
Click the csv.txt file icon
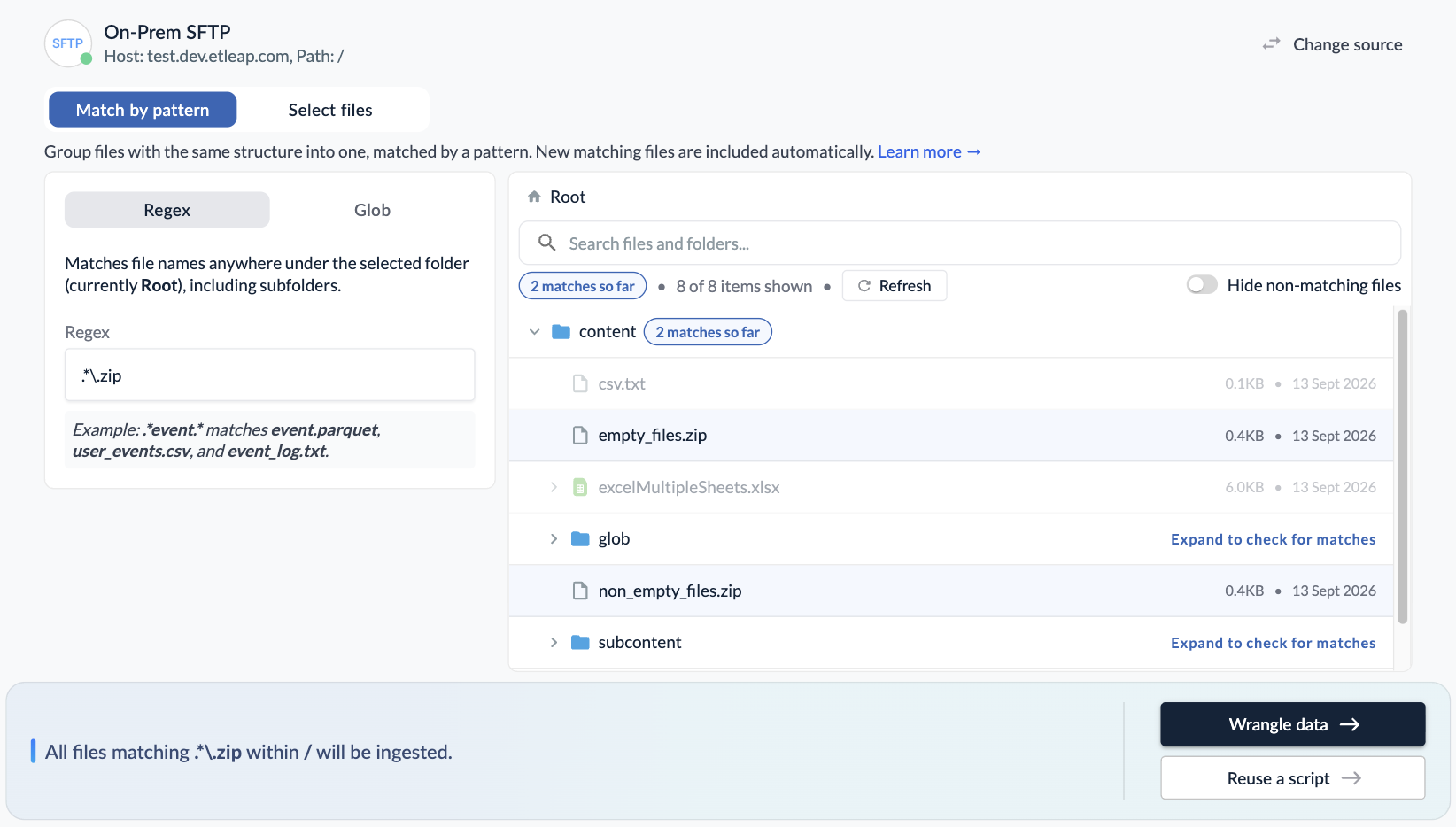pos(580,383)
